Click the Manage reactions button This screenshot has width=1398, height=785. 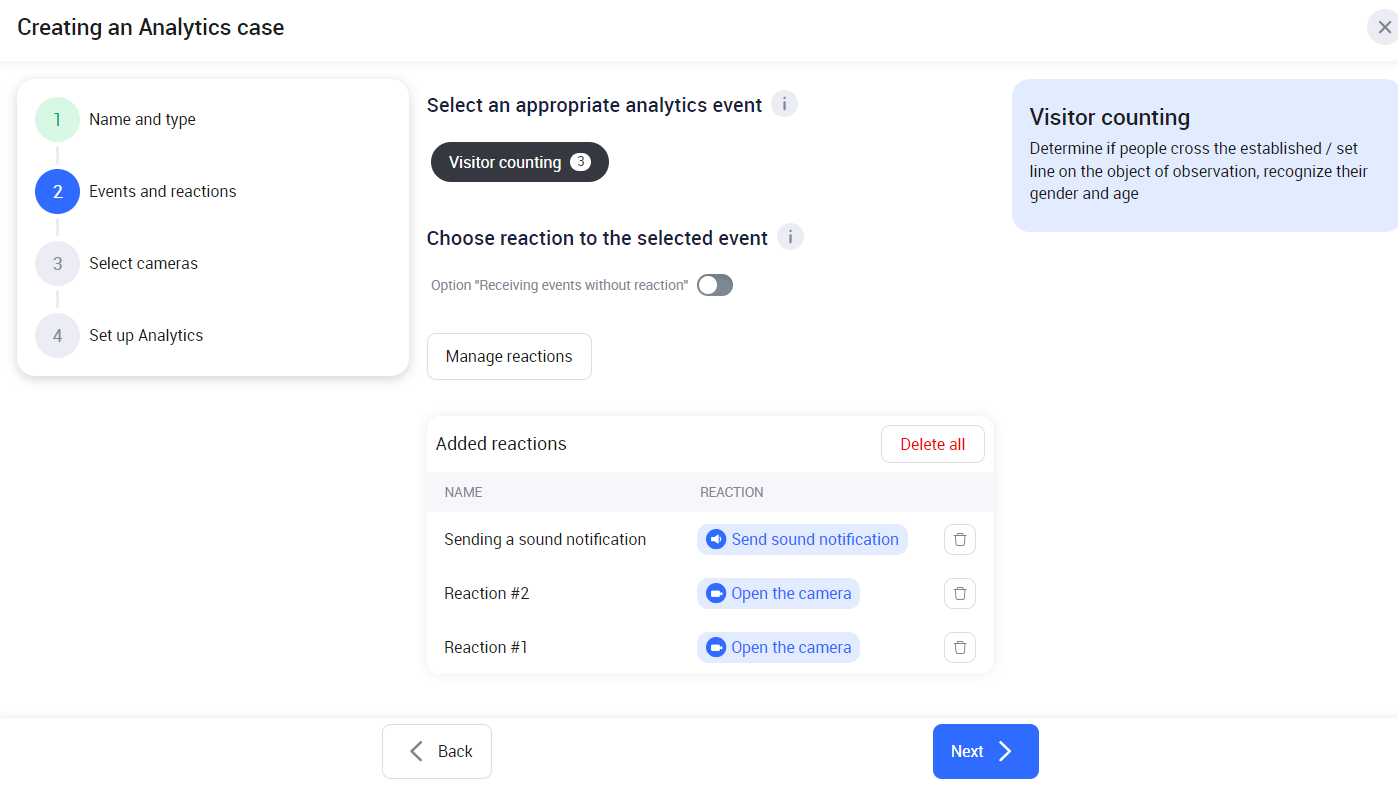(509, 357)
